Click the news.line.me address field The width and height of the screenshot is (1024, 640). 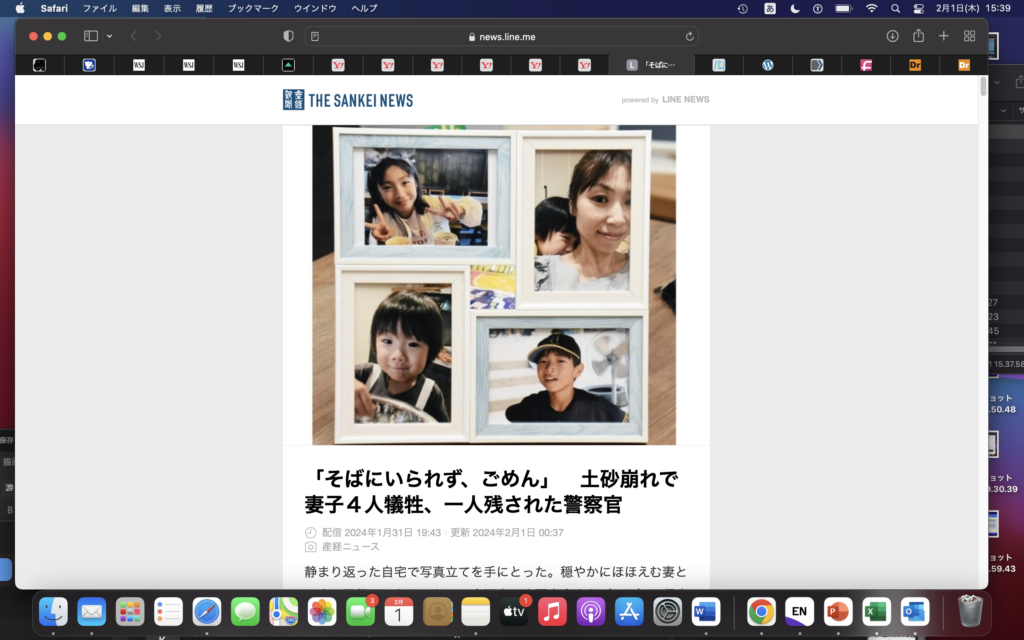point(501,36)
